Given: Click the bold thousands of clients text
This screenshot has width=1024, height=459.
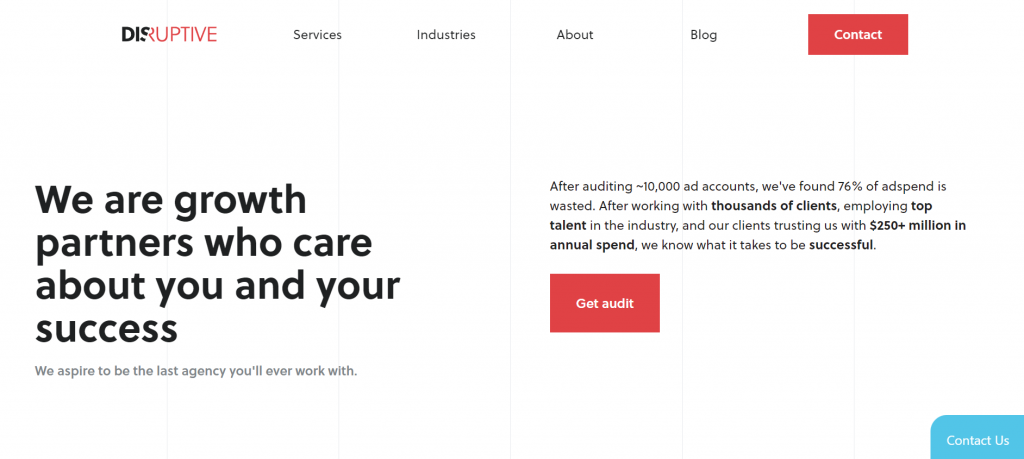Looking at the screenshot, I should (774, 206).
